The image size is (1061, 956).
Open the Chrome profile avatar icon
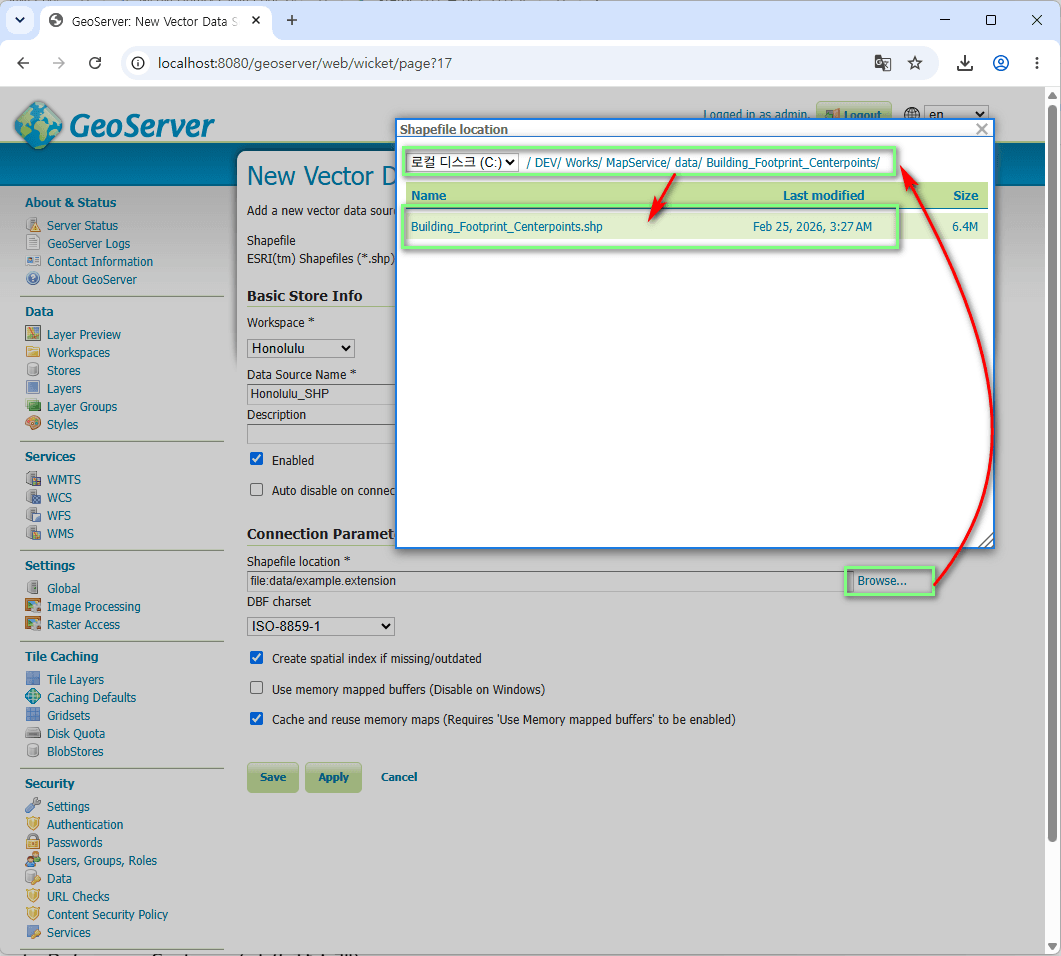tap(1001, 63)
